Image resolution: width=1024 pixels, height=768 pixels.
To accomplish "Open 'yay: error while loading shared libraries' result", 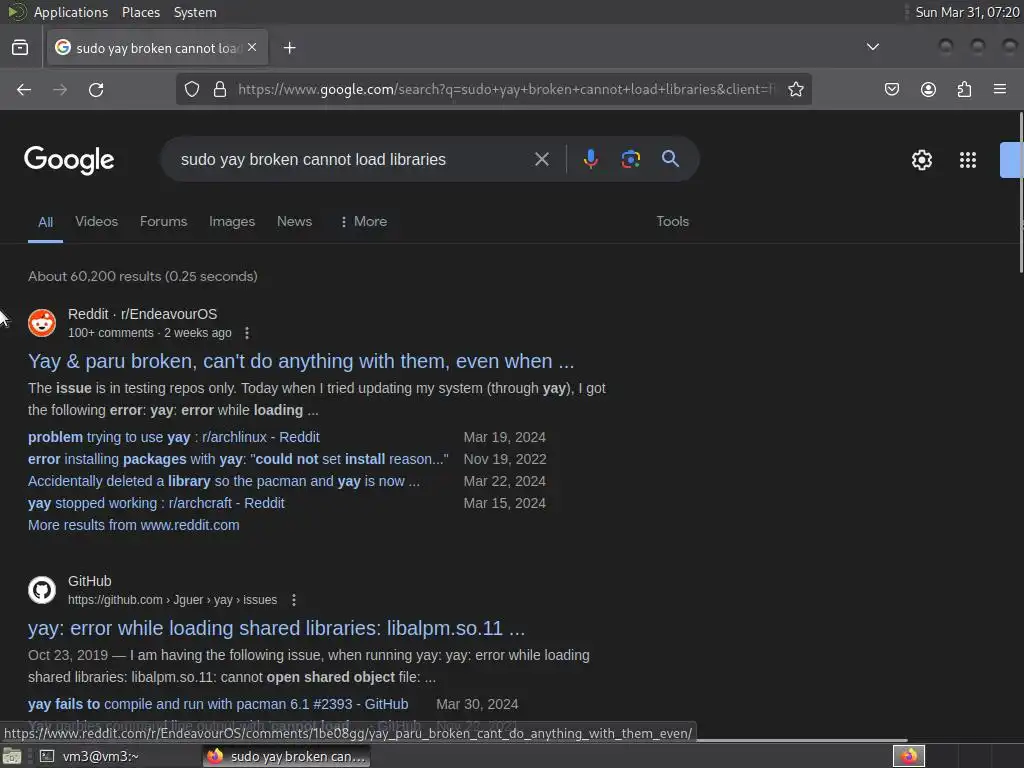I will coord(276,628).
